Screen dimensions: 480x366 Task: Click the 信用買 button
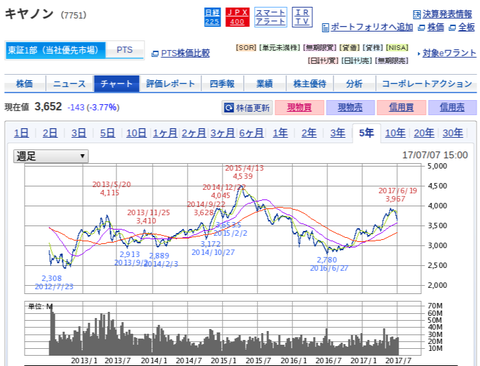tap(401, 108)
